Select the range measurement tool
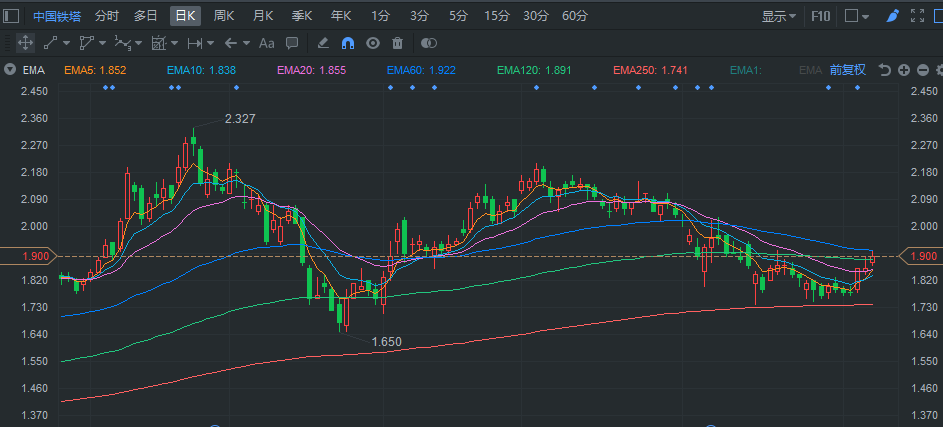The width and height of the screenshot is (943, 427). coord(194,43)
